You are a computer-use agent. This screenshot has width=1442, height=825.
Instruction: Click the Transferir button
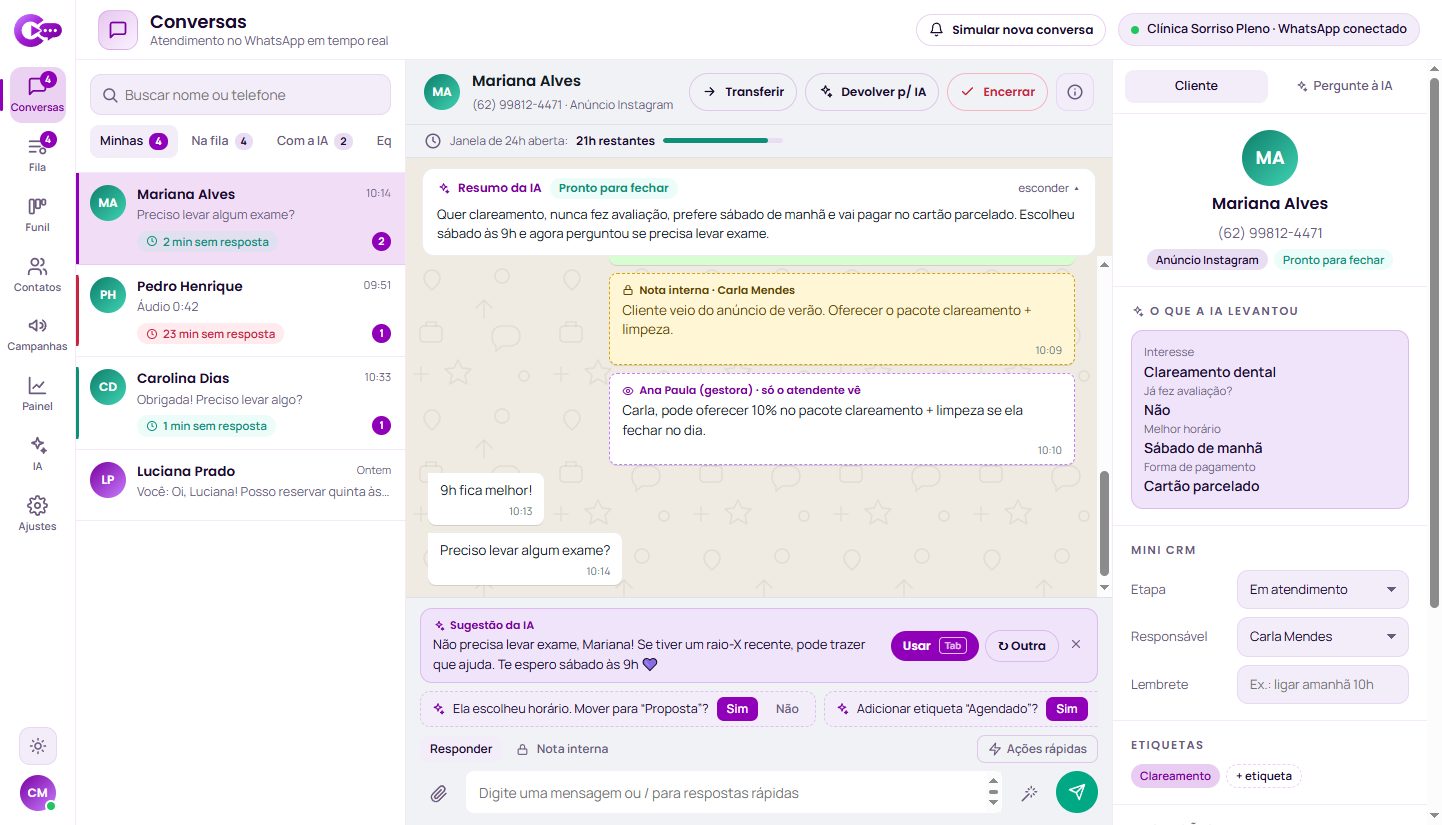[743, 92]
